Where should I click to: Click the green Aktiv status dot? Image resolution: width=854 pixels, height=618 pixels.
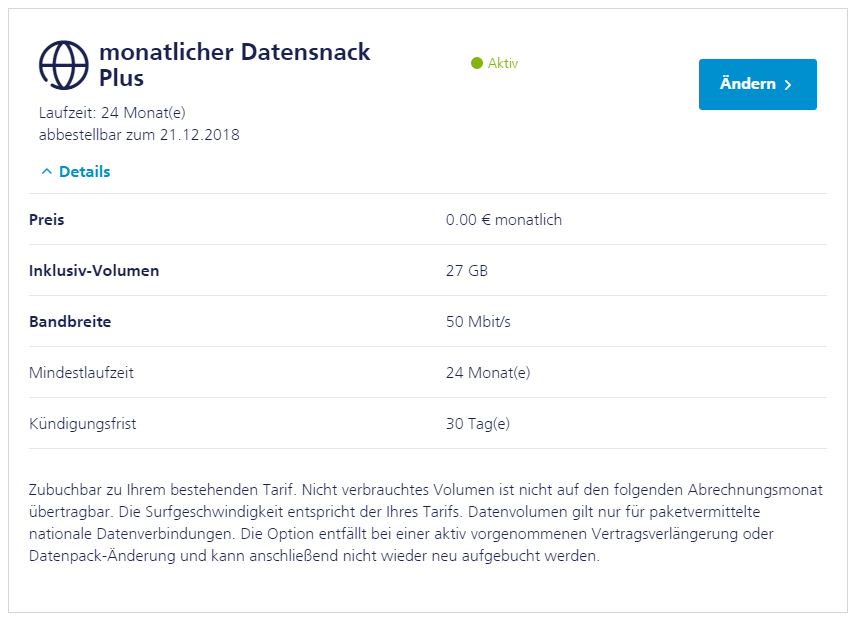point(477,63)
